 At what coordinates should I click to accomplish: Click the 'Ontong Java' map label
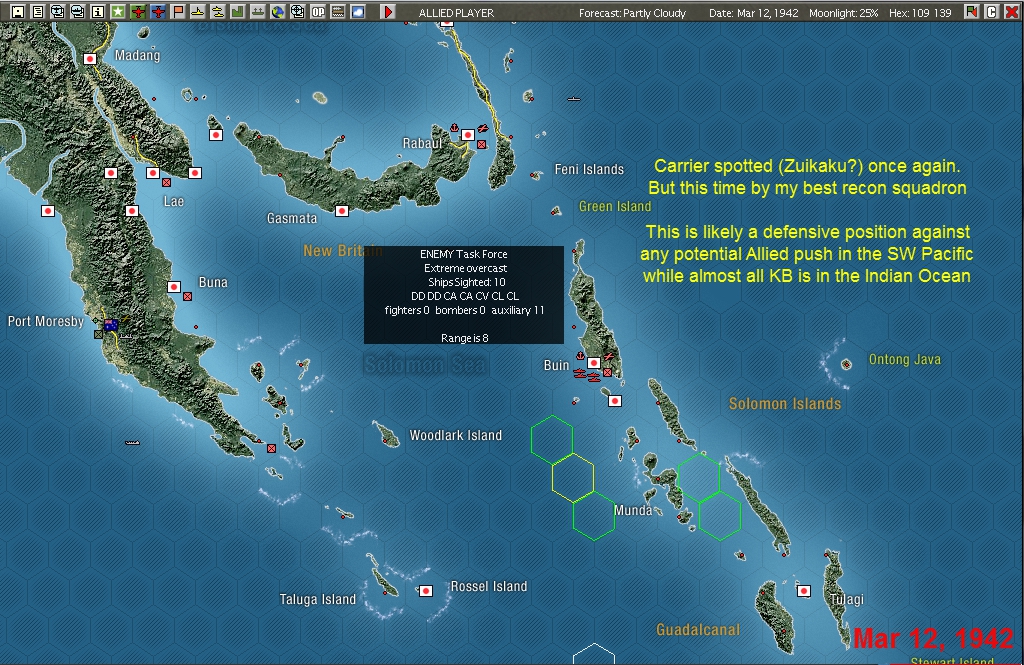904,359
